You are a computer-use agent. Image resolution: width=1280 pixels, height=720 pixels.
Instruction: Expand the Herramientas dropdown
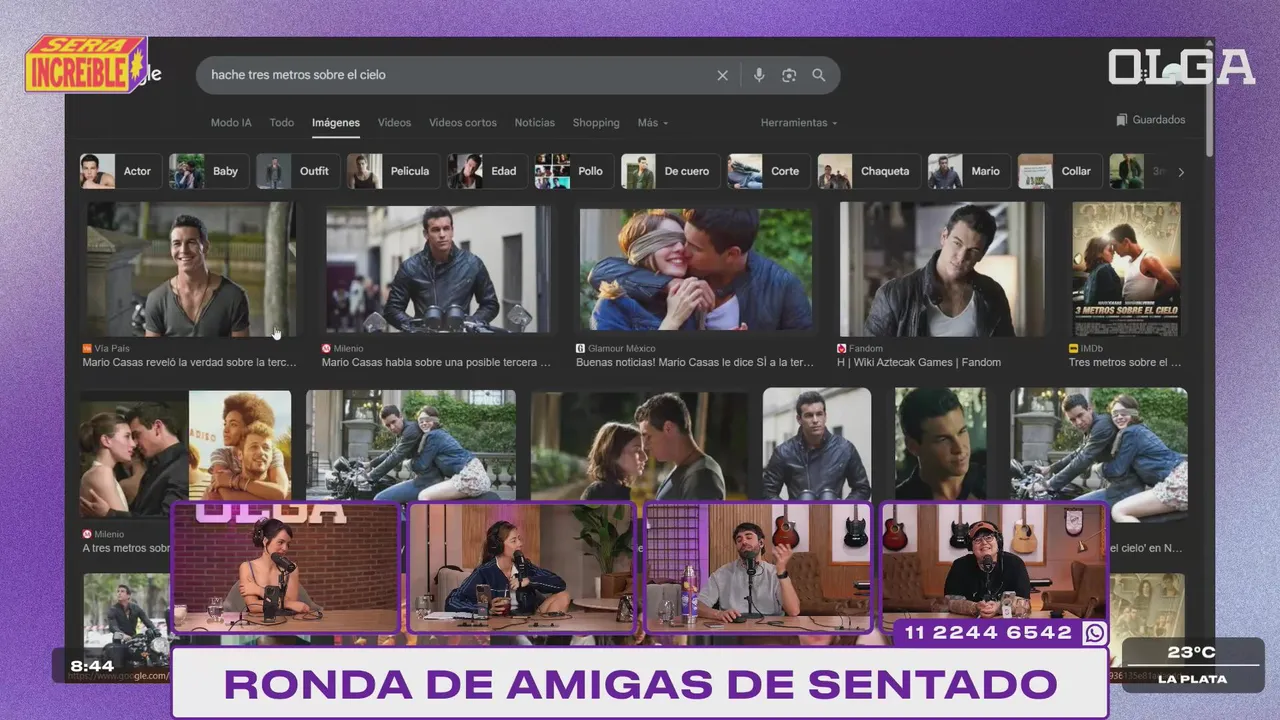pos(799,123)
